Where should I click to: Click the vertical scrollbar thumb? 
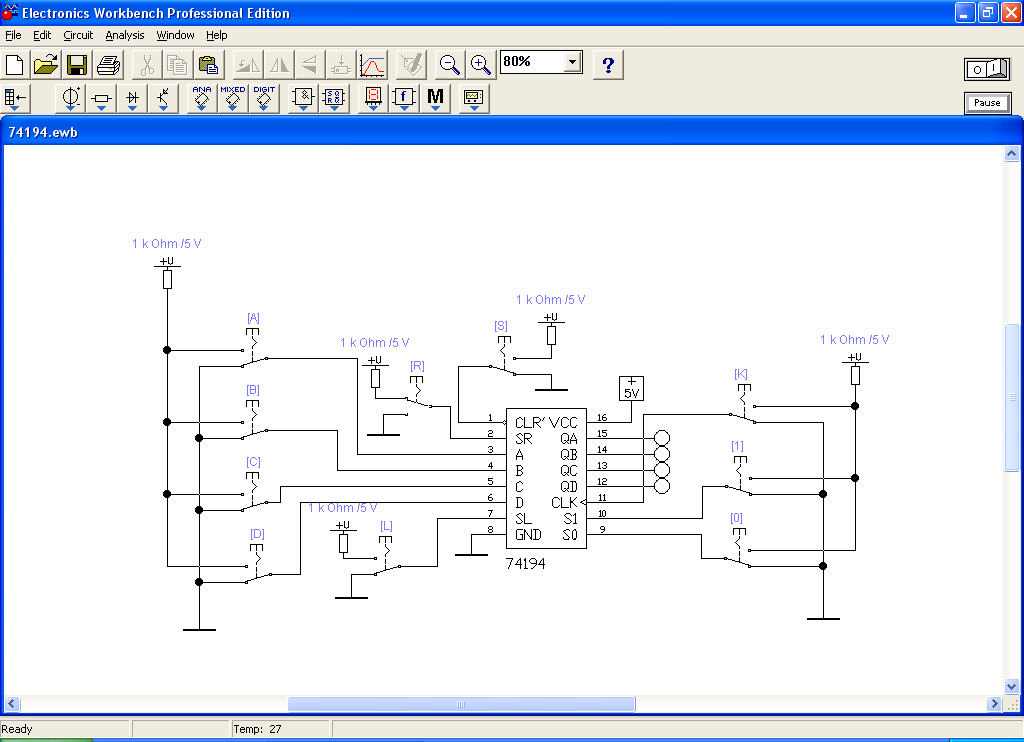tap(1012, 397)
